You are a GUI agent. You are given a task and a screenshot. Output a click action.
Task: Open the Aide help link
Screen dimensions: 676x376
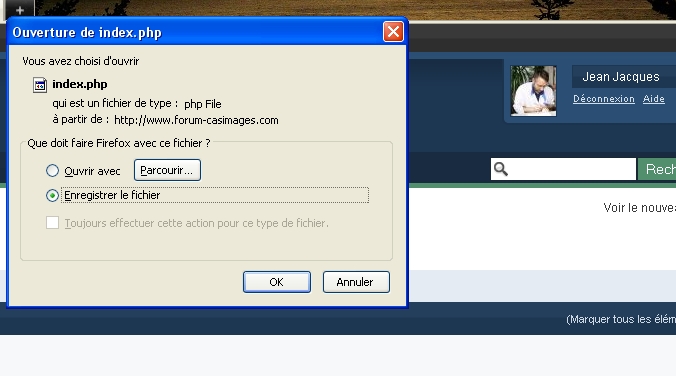pyautogui.click(x=654, y=99)
